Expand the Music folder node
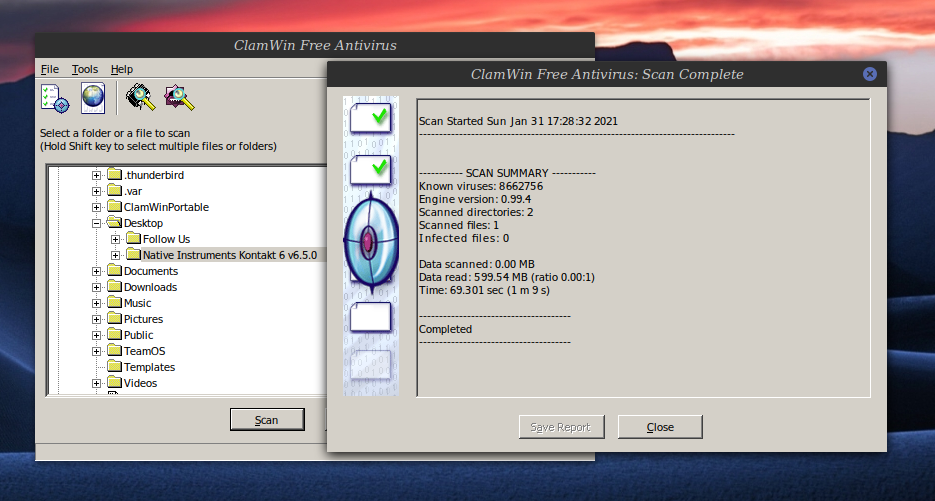This screenshot has width=935, height=501. point(96,304)
